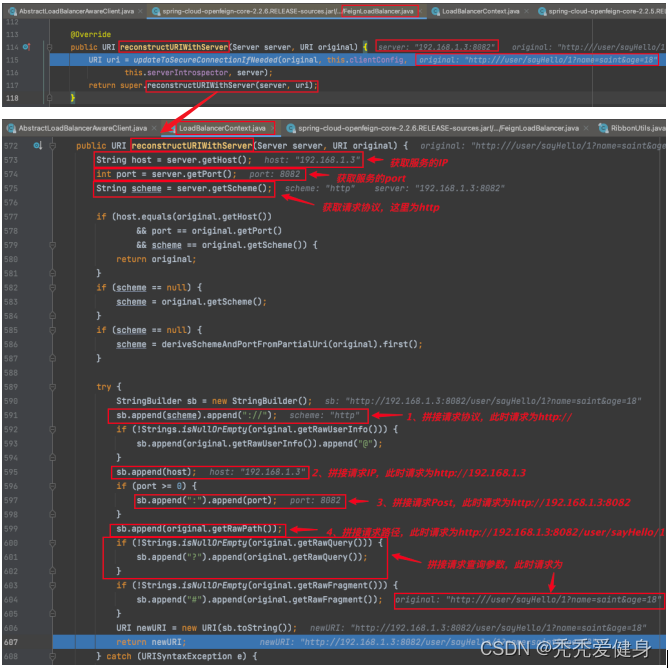Click sb.append(":").append(port) line
This screenshot has width=668, height=668.
tap(207, 500)
